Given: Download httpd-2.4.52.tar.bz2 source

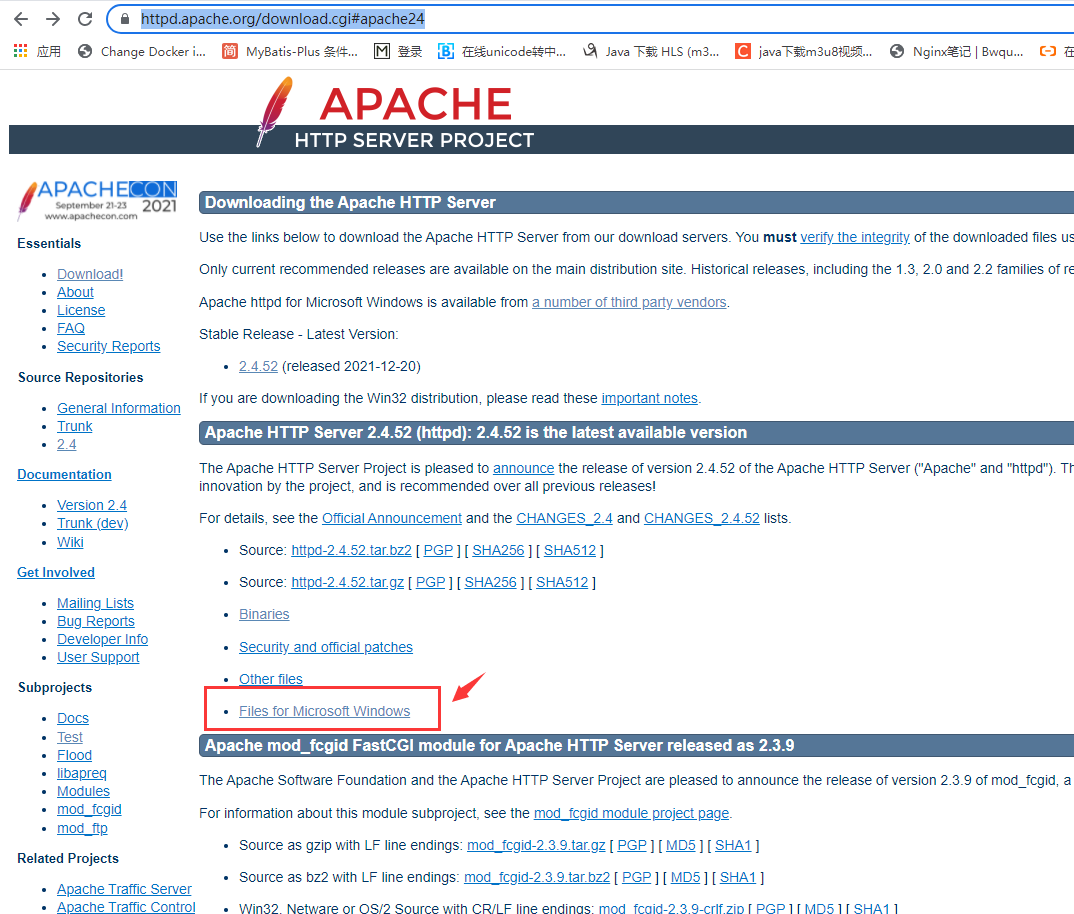Looking at the screenshot, I should [351, 550].
